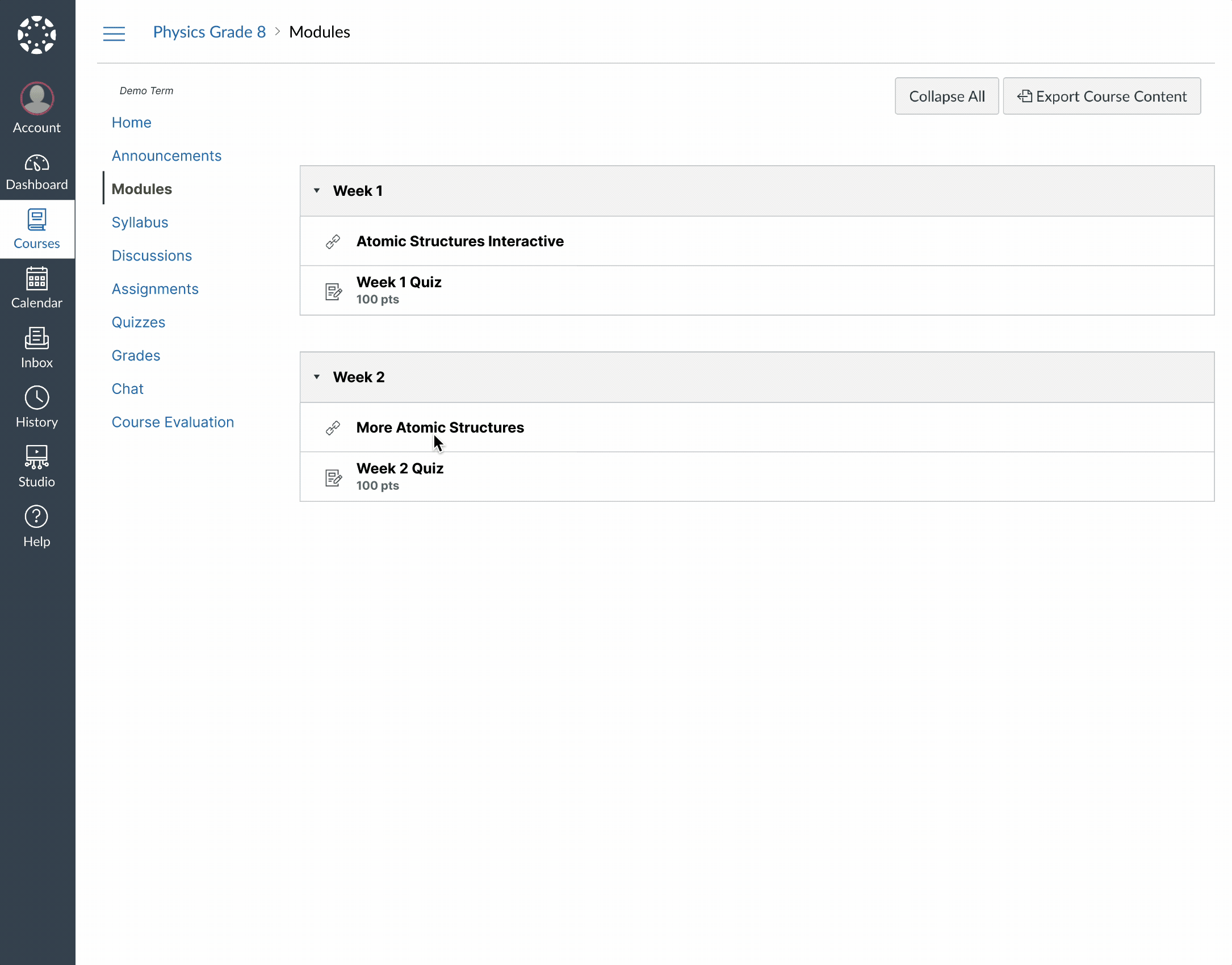
Task: Open the Canvas logo home icon
Action: [37, 35]
